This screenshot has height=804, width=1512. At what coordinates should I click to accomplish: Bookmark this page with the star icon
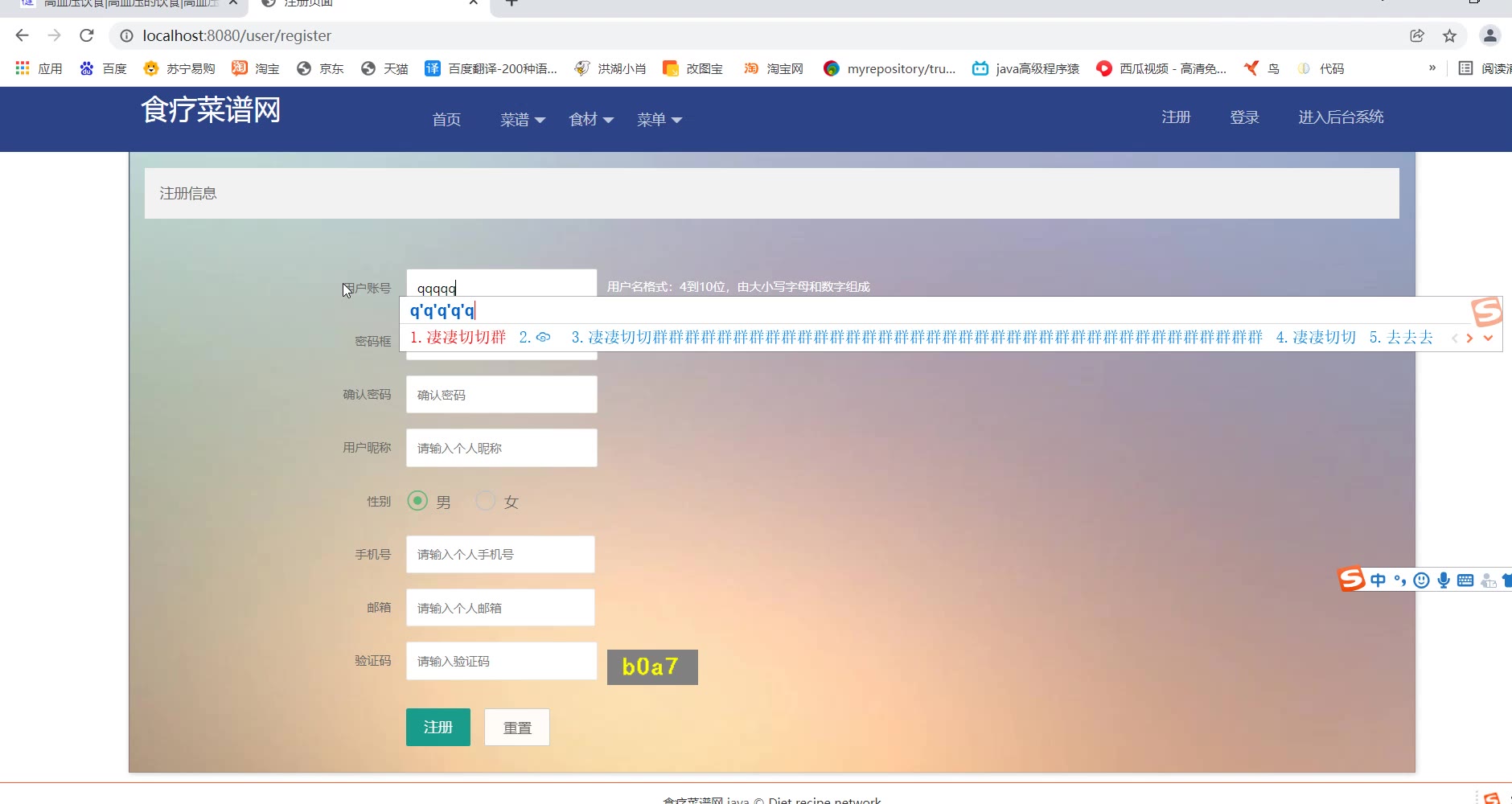coord(1449,35)
